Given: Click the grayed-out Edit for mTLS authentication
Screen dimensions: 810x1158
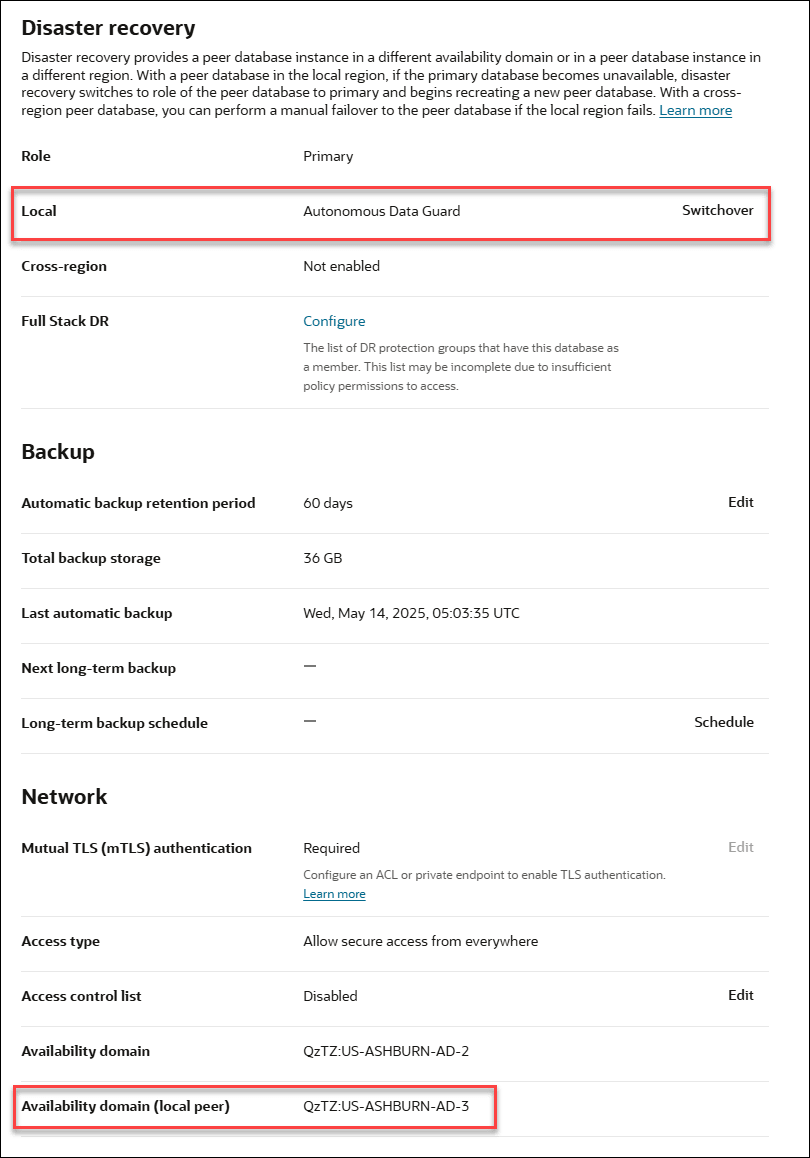Looking at the screenshot, I should pyautogui.click(x=741, y=847).
